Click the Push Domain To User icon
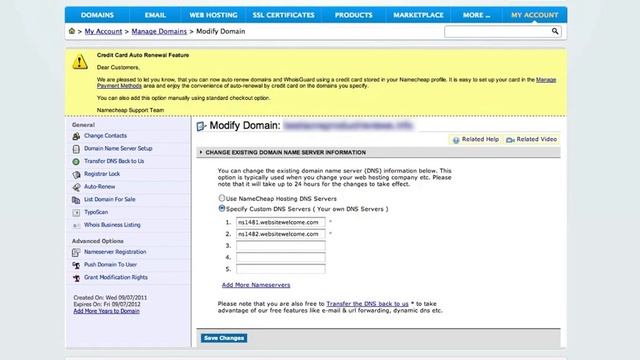This screenshot has width=640, height=360. pyautogui.click(x=76, y=265)
